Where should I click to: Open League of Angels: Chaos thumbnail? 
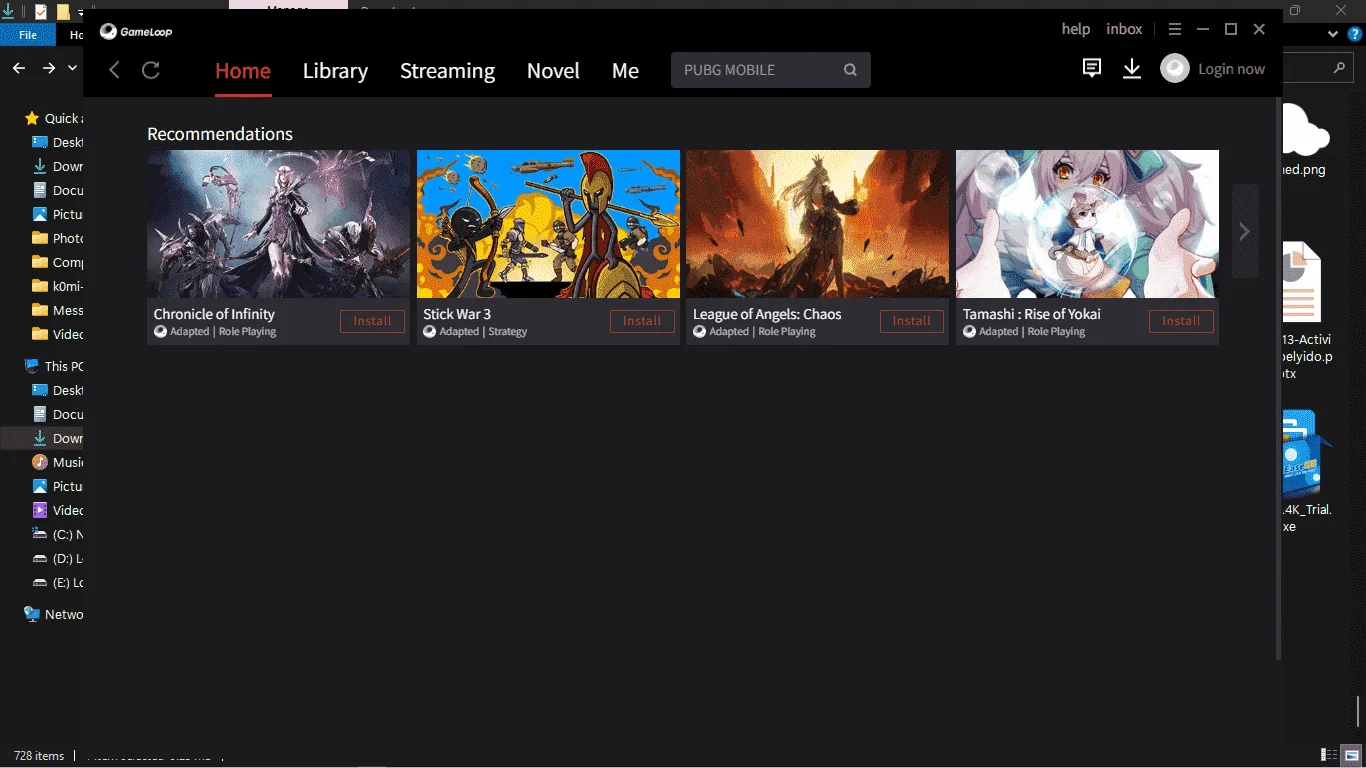817,224
